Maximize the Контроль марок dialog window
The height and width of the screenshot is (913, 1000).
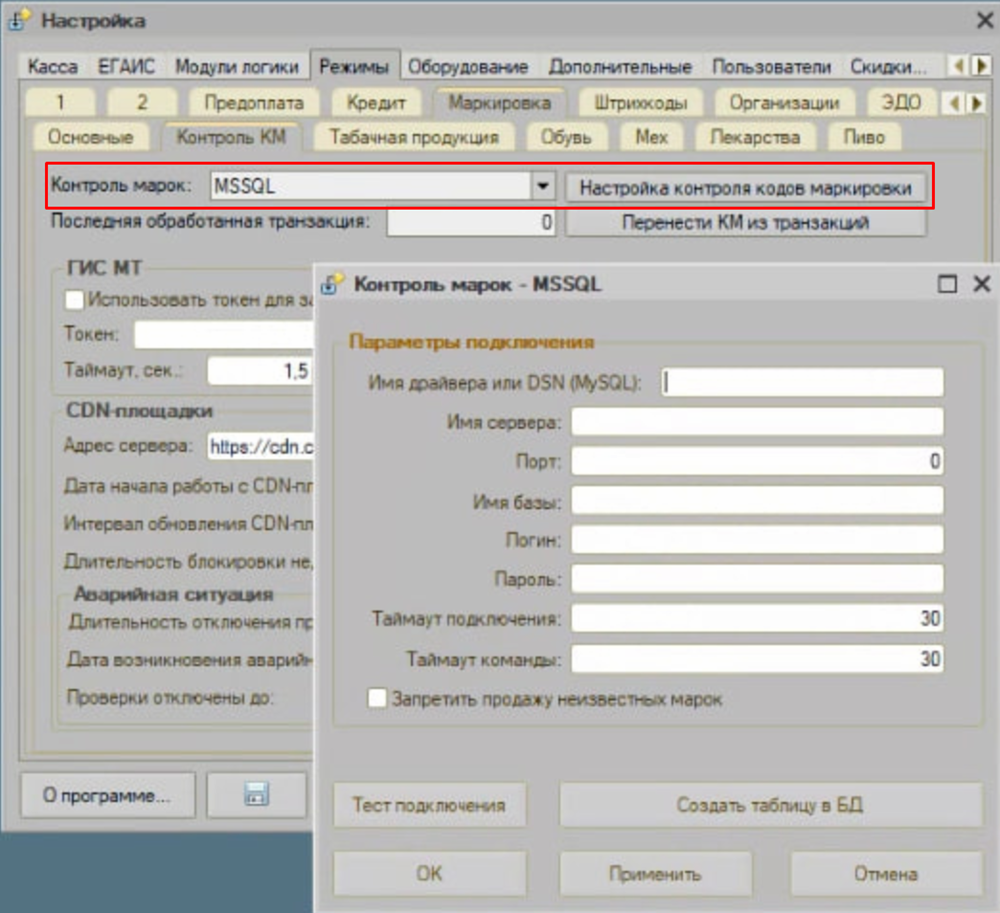[x=947, y=284]
